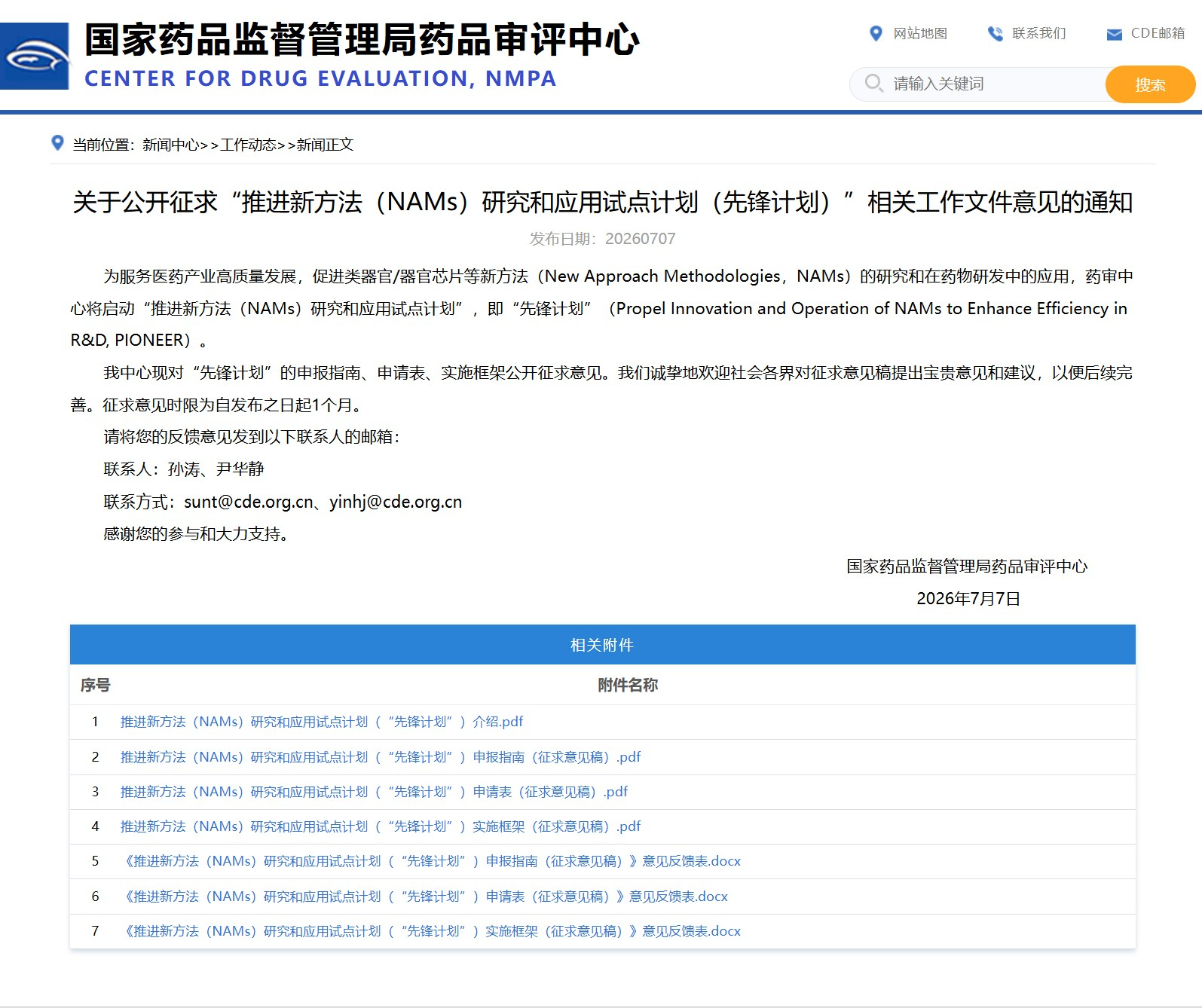Open the 联系我们 link

click(x=1039, y=33)
